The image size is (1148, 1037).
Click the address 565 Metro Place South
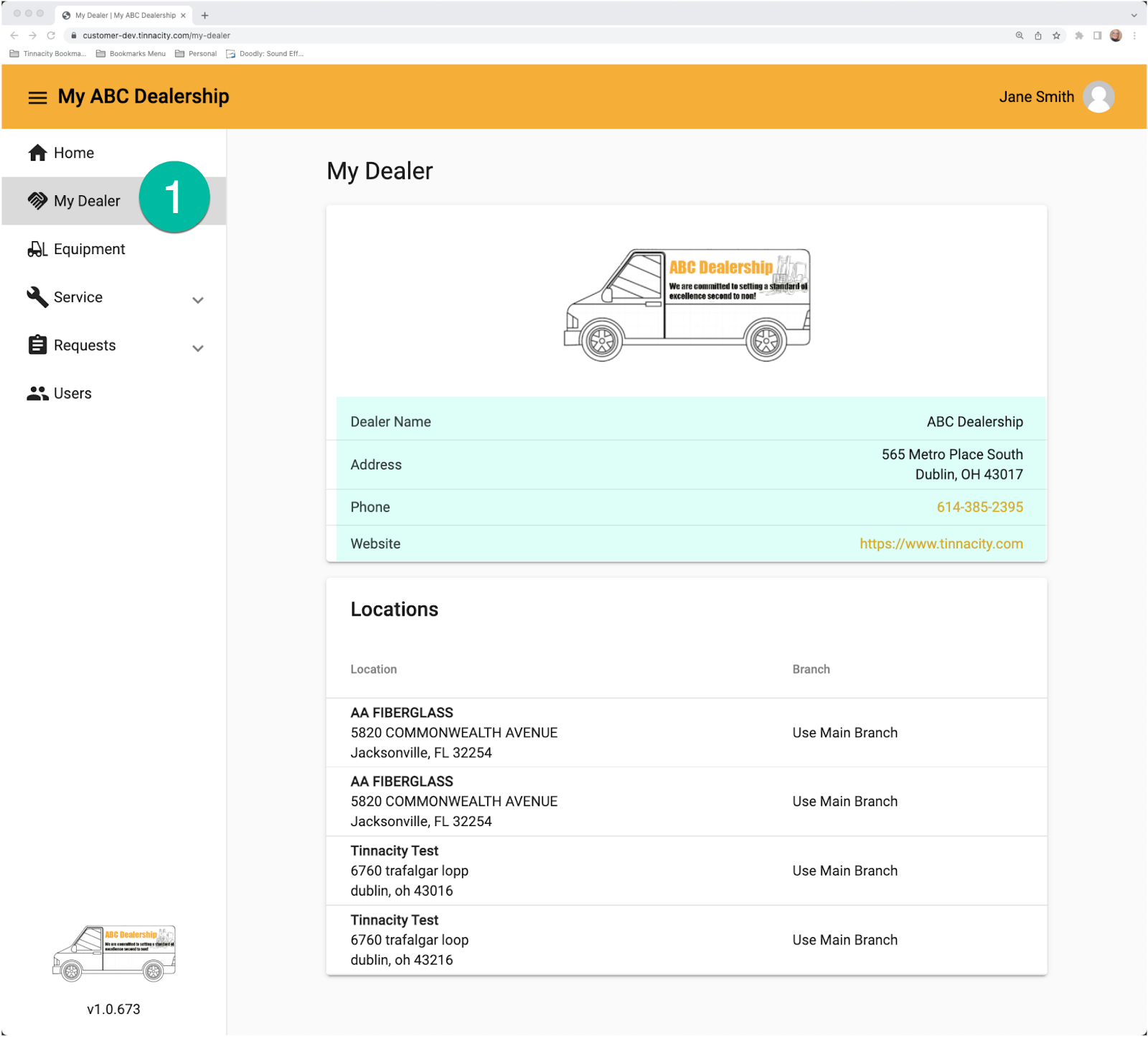point(952,455)
